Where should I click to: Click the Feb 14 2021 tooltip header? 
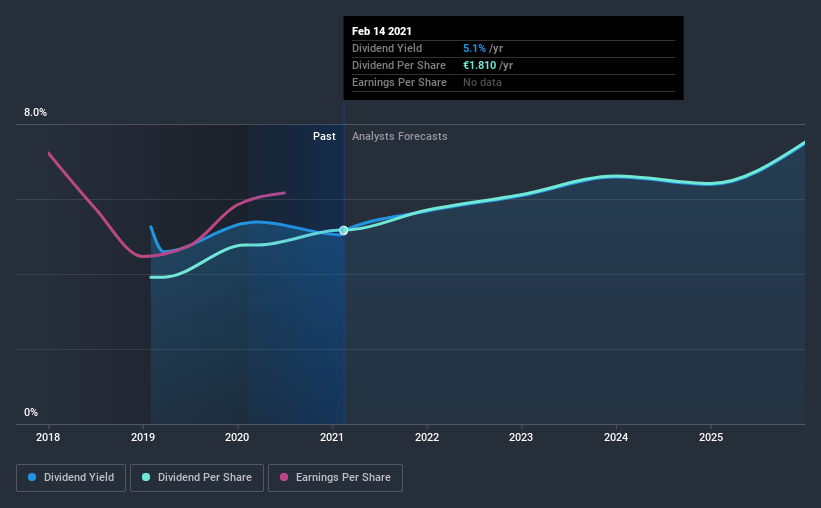click(x=382, y=31)
